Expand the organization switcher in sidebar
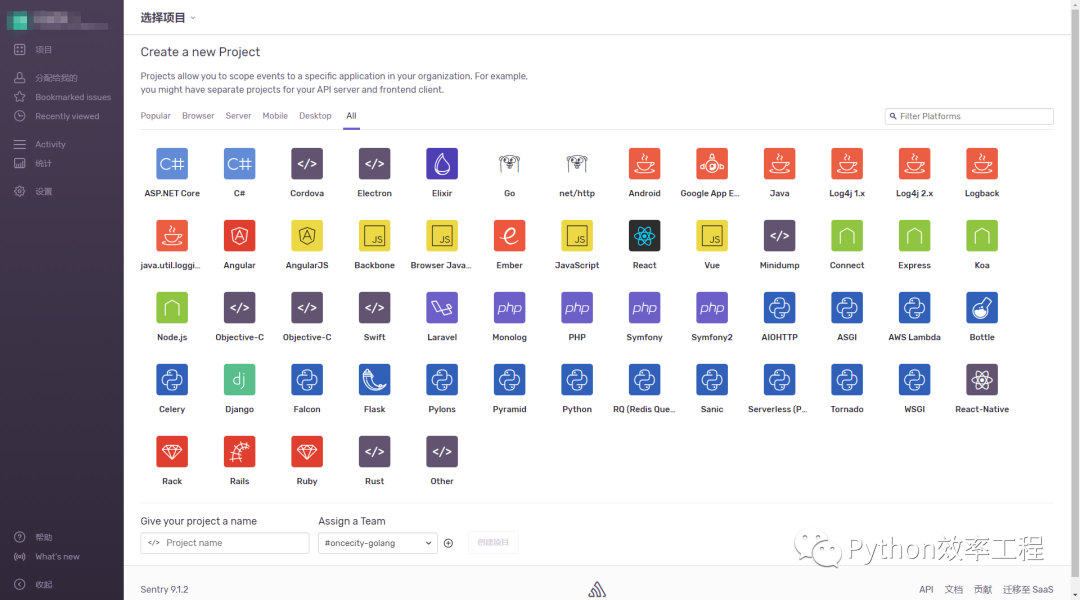 tap(59, 21)
